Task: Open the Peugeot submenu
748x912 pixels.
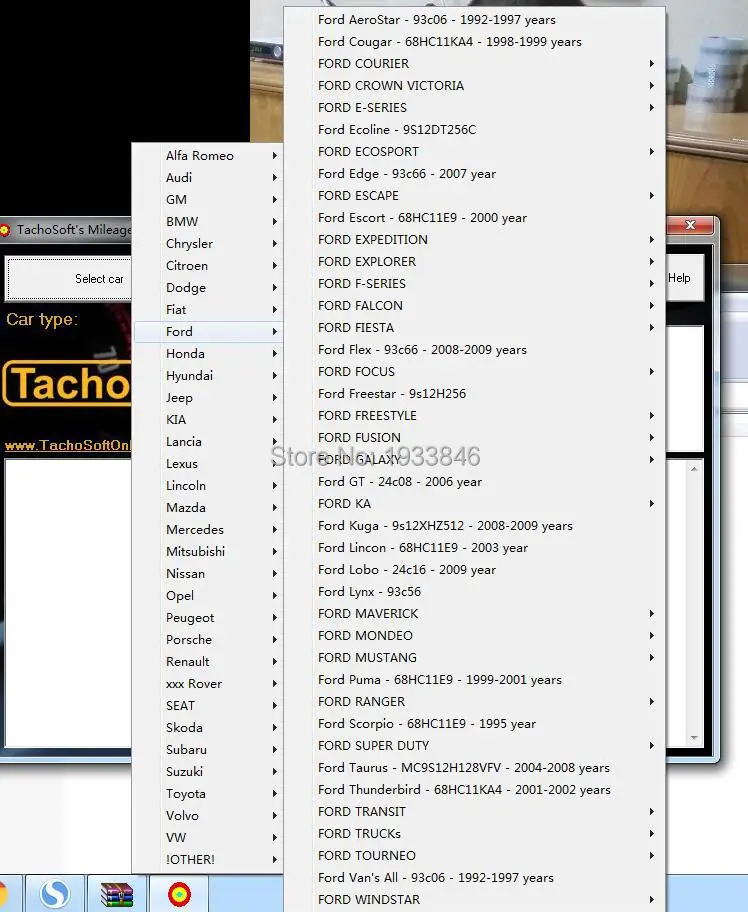Action: [208, 618]
